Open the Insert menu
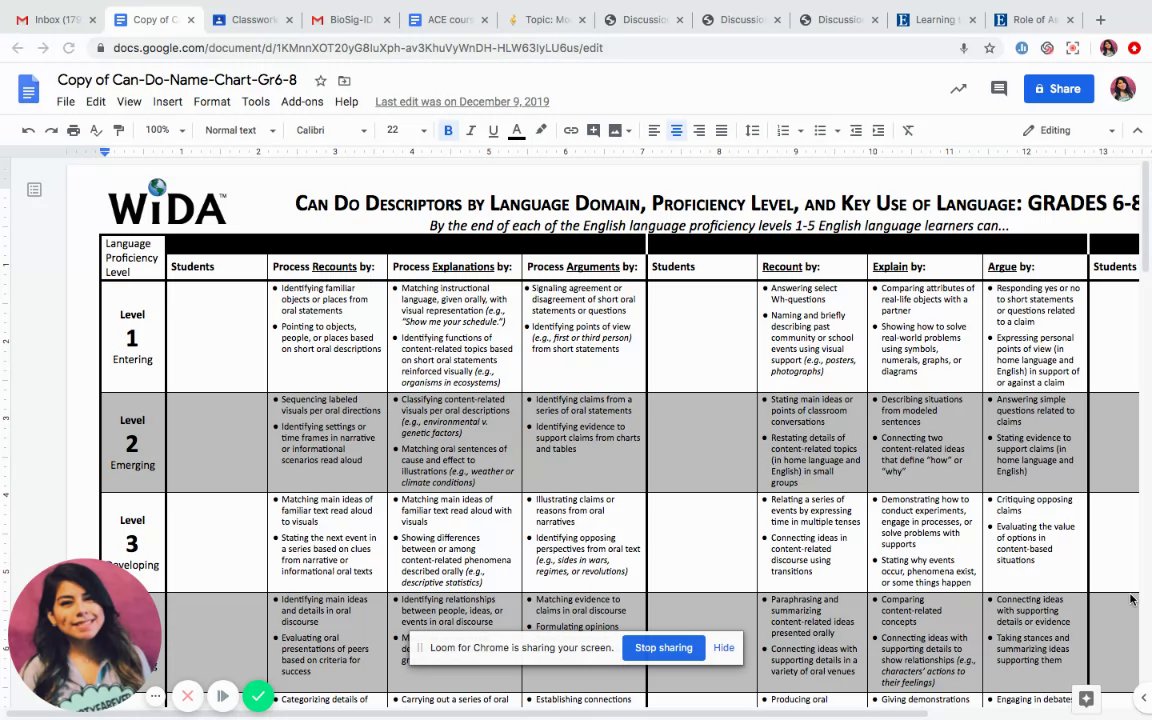The width and height of the screenshot is (1152, 720). 168,101
